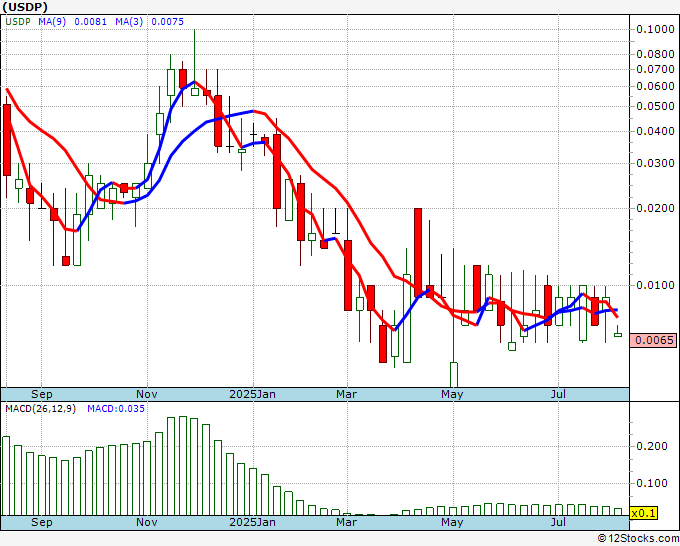Click the 0.100 MACD axis label
This screenshot has width=680, height=546.
pos(651,483)
